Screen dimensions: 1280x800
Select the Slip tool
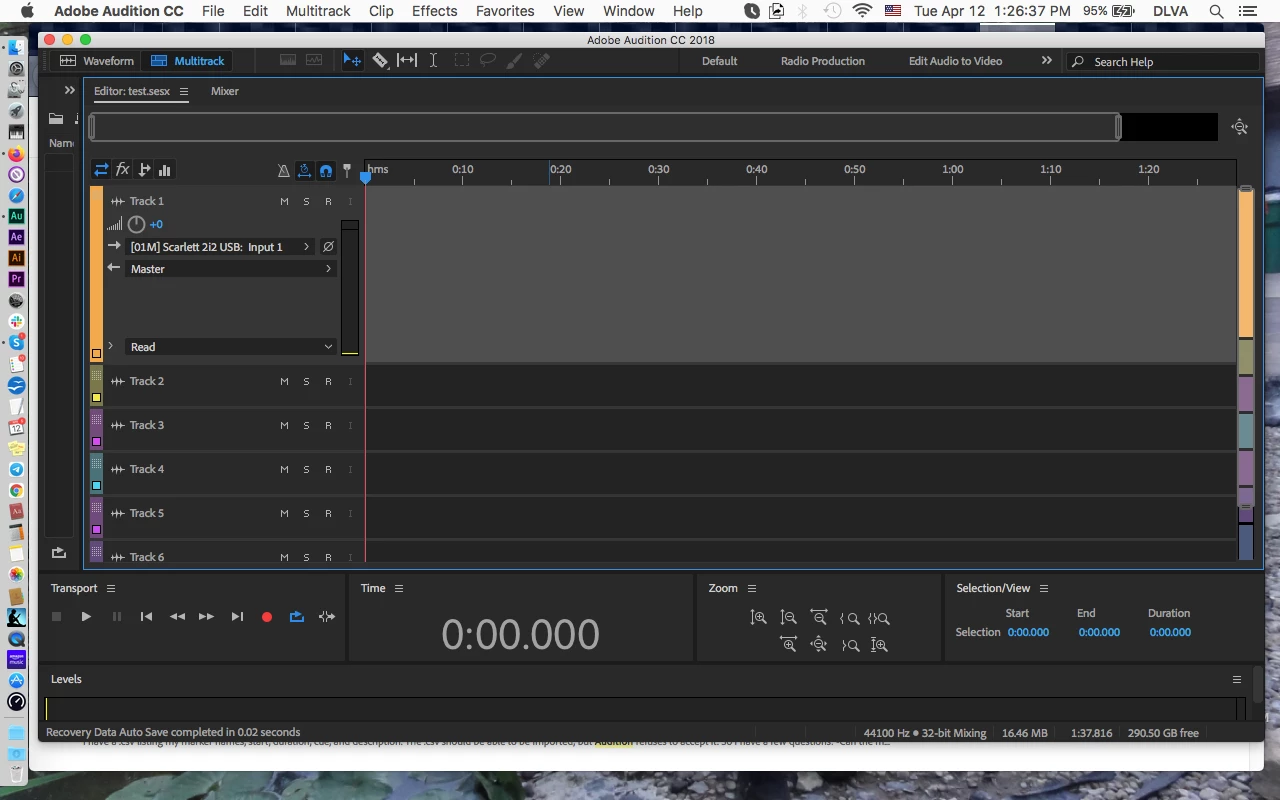[407, 61]
